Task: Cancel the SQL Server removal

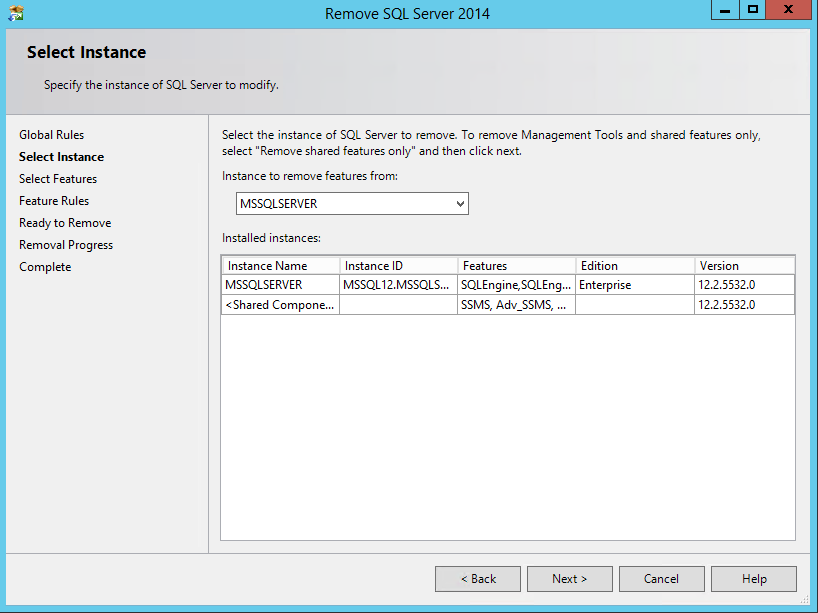Action: pyautogui.click(x=661, y=579)
